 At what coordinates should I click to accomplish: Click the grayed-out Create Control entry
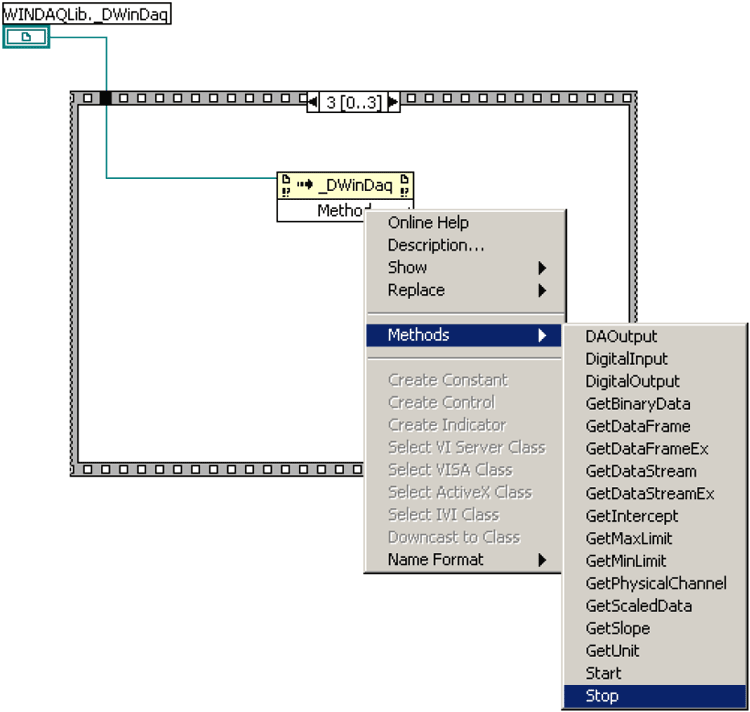pos(463,402)
